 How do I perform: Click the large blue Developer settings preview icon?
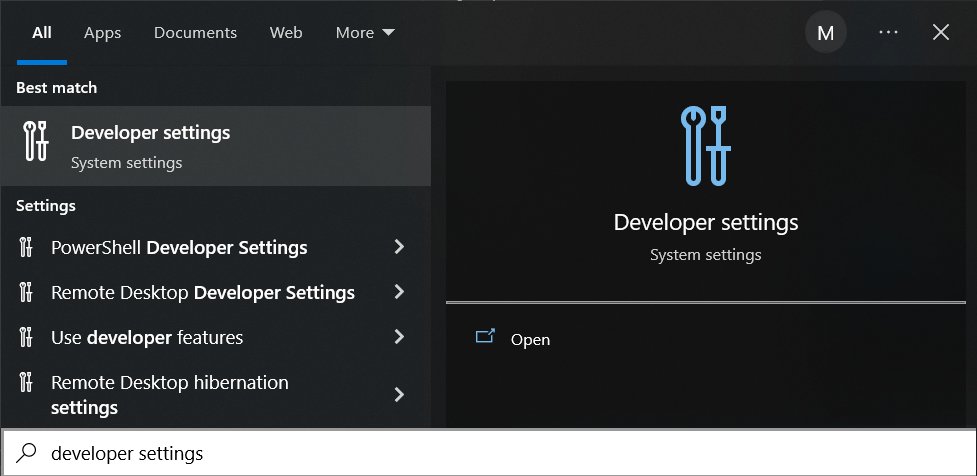705,146
